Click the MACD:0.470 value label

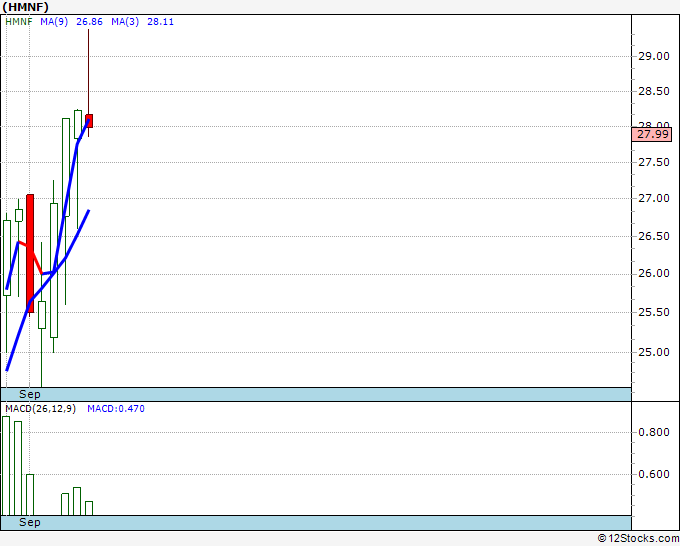point(116,409)
